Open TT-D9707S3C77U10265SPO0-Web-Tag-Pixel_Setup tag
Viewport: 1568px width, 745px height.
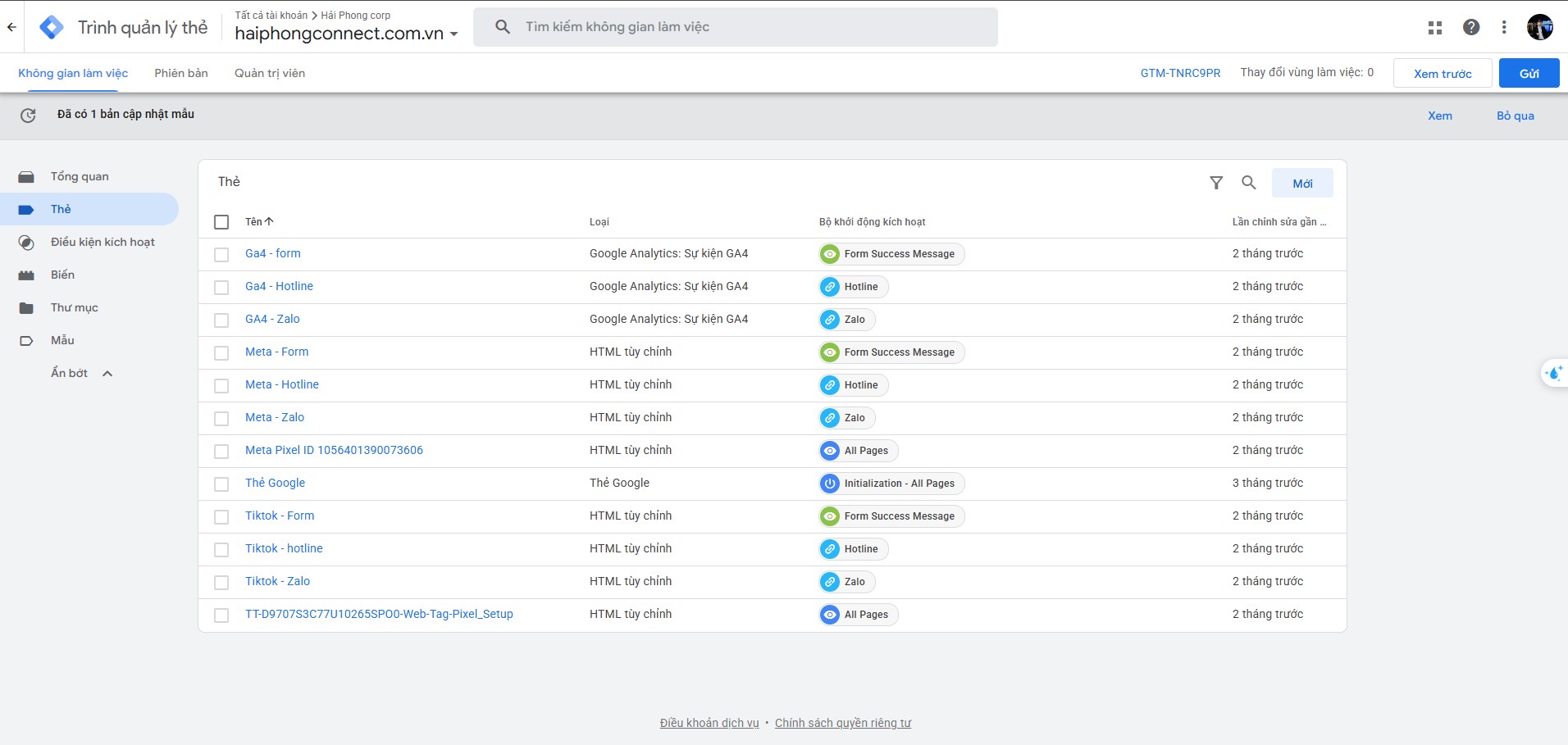pos(379,614)
